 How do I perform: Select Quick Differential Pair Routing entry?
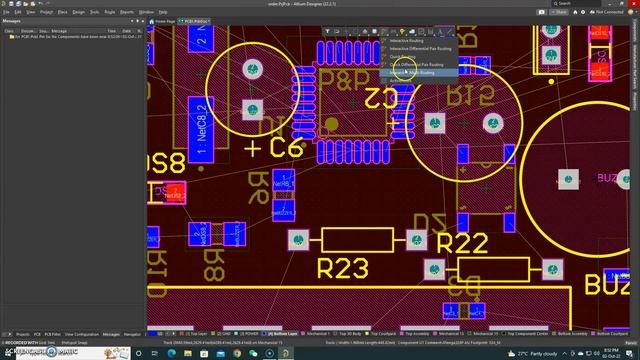click(419, 64)
